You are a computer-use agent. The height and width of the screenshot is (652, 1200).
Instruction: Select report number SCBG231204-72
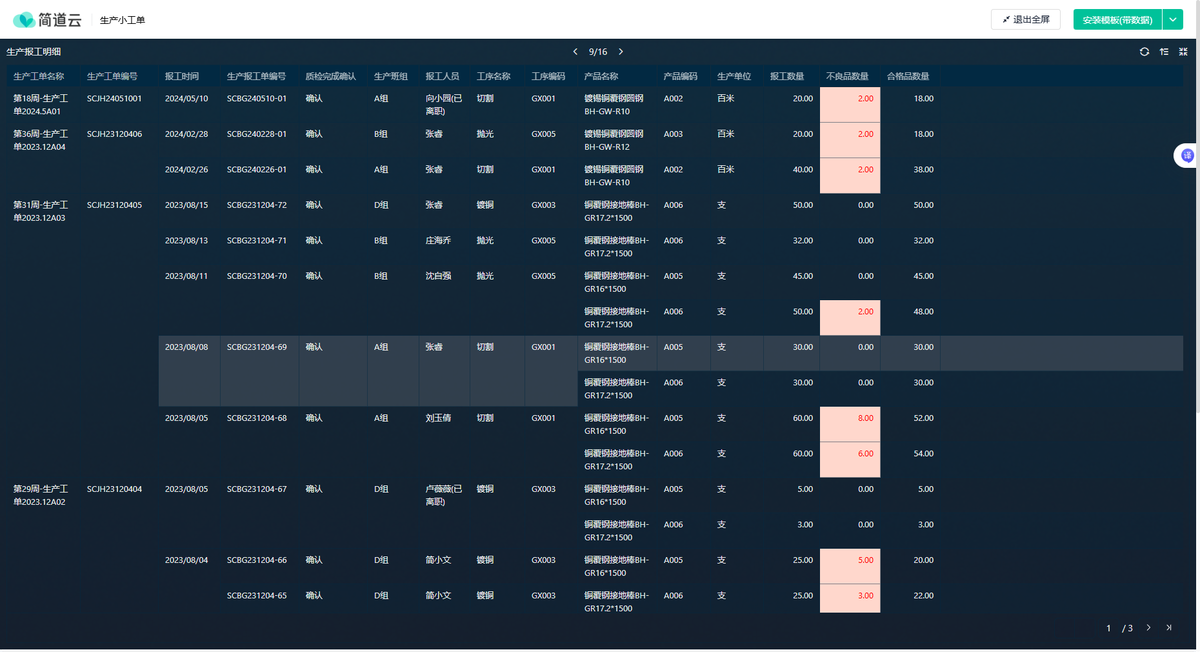point(257,205)
